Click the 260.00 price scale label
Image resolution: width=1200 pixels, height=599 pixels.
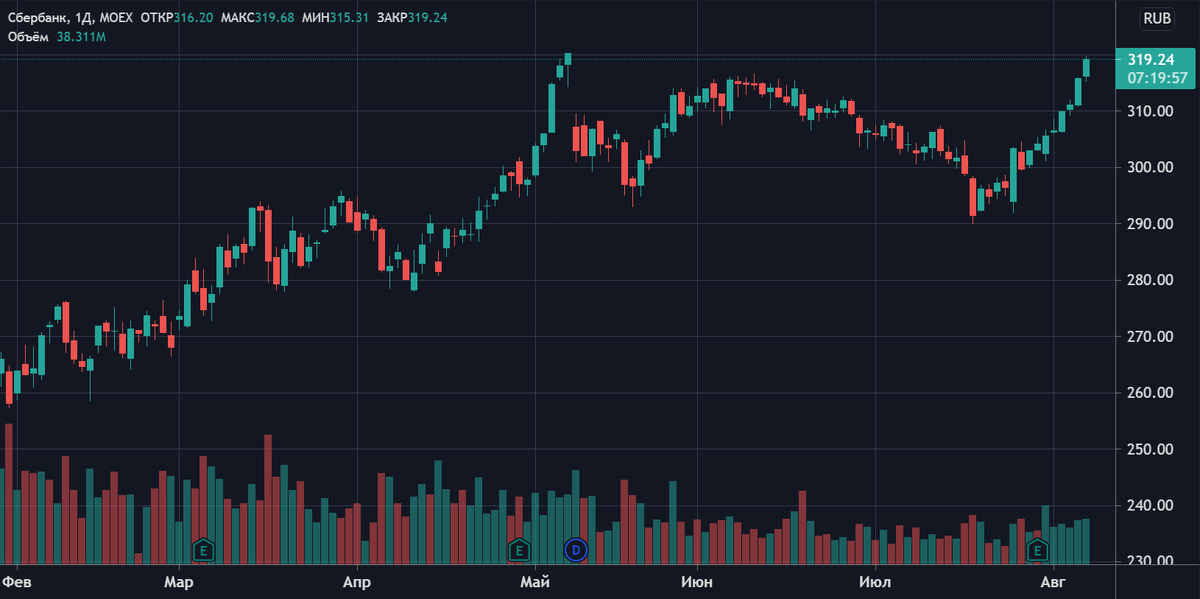[x=1151, y=393]
